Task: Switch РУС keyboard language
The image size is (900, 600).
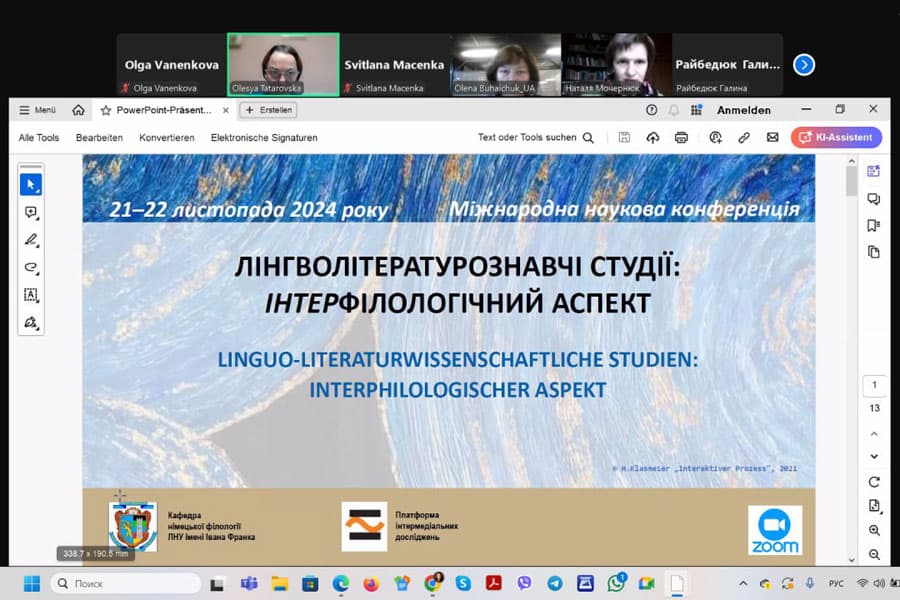Action: coord(836,583)
